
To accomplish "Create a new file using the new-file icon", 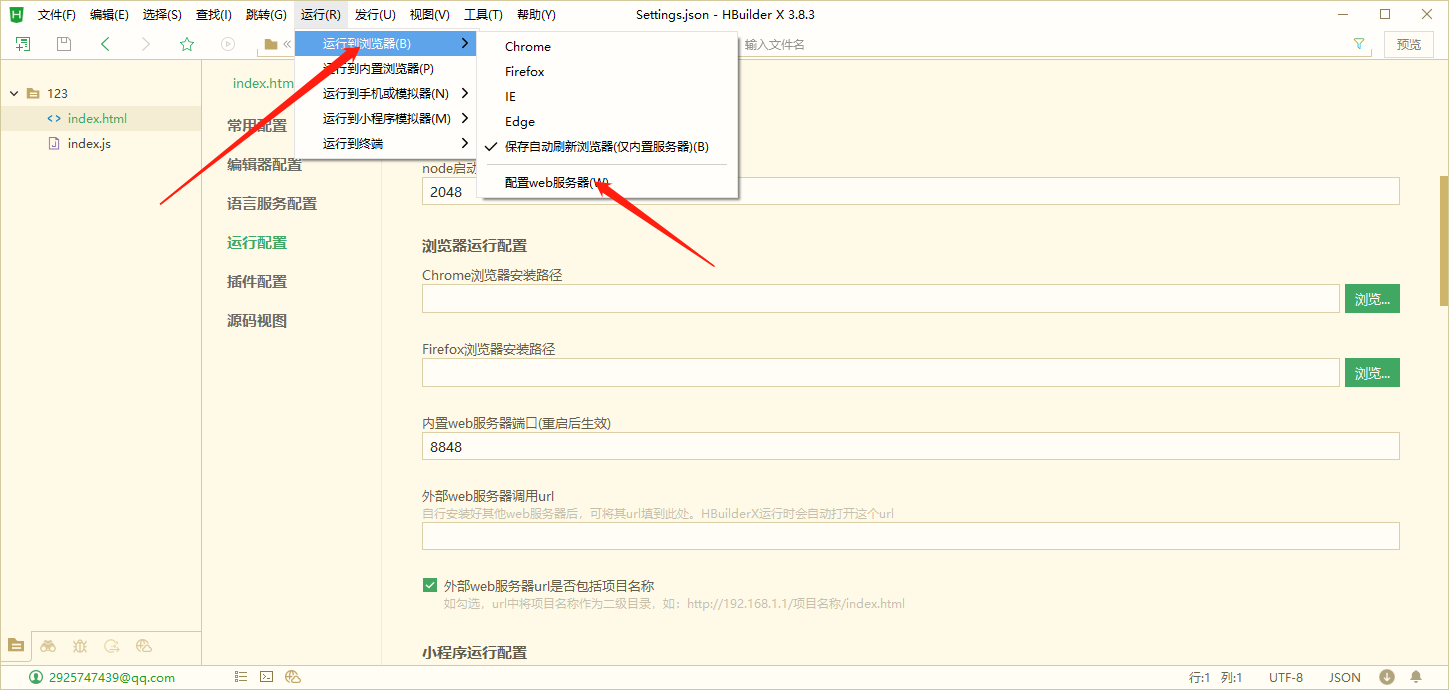I will 21,44.
